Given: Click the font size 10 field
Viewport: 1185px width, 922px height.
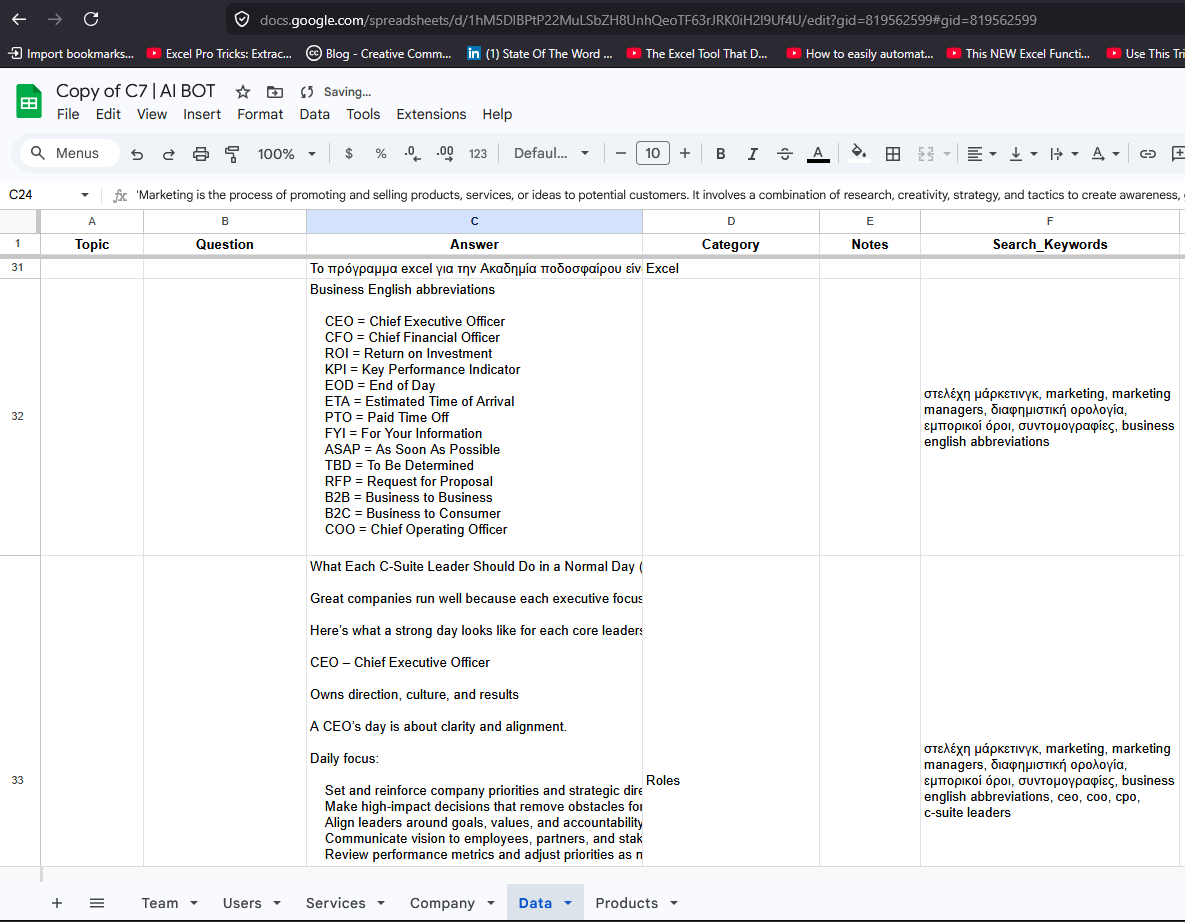Looking at the screenshot, I should click(x=652, y=153).
